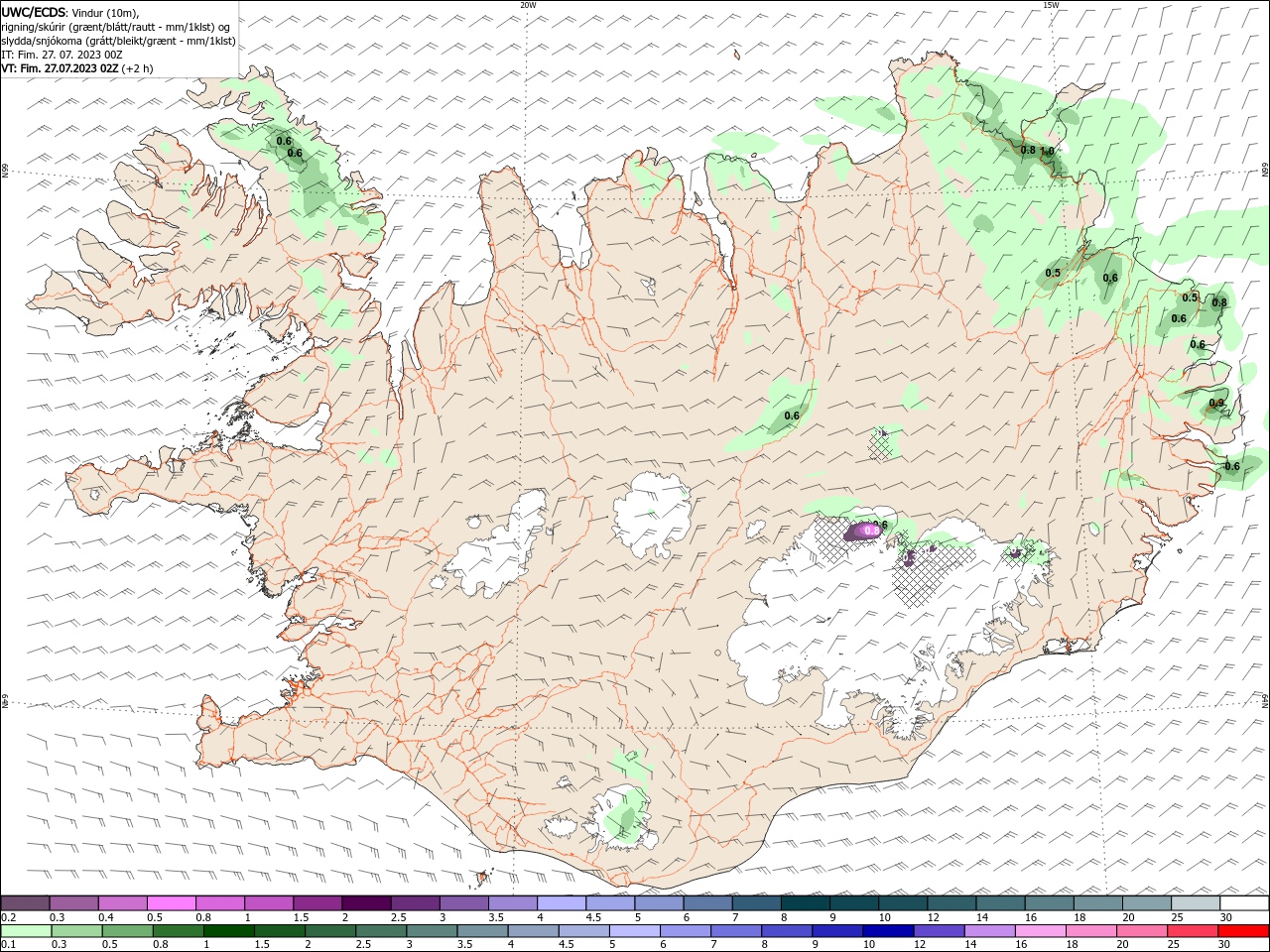The height and width of the screenshot is (952, 1270).
Task: Click the 0.9 precipitation value on east coast
Action: tap(1216, 403)
